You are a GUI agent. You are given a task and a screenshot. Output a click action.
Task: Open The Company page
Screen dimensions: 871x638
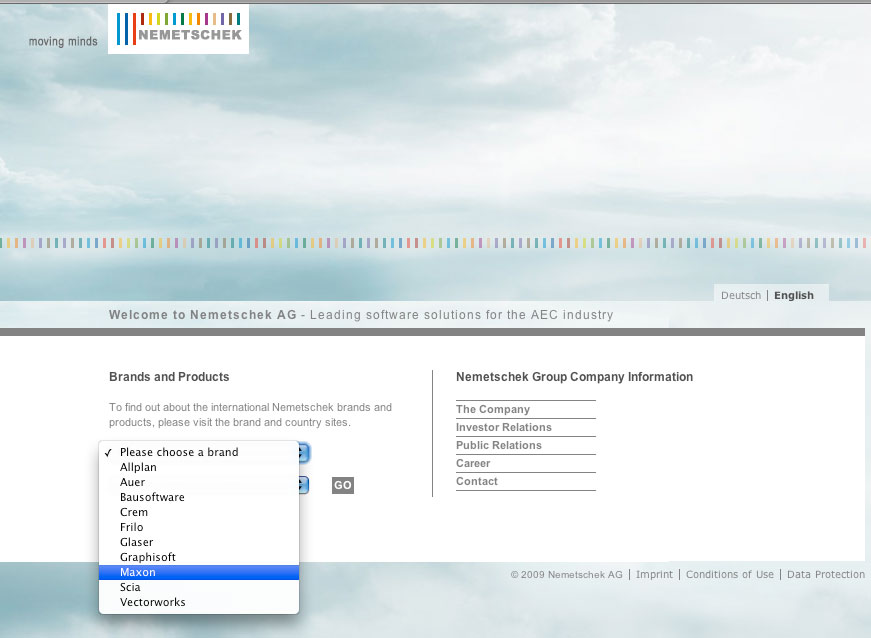click(x=493, y=409)
